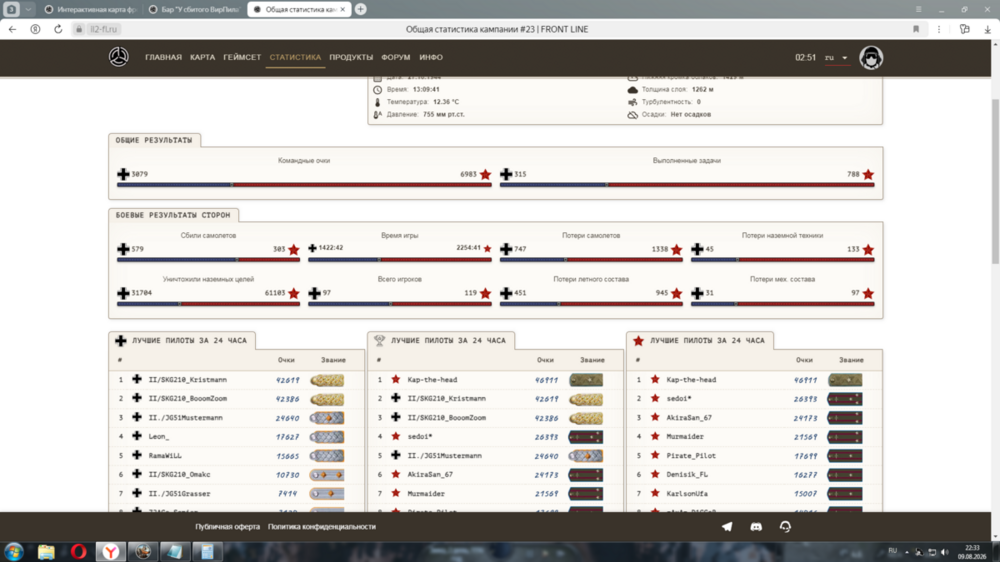The width and height of the screenshot is (1000, 562).
Task: Open the ФОРУМ menu item
Action: coord(395,57)
